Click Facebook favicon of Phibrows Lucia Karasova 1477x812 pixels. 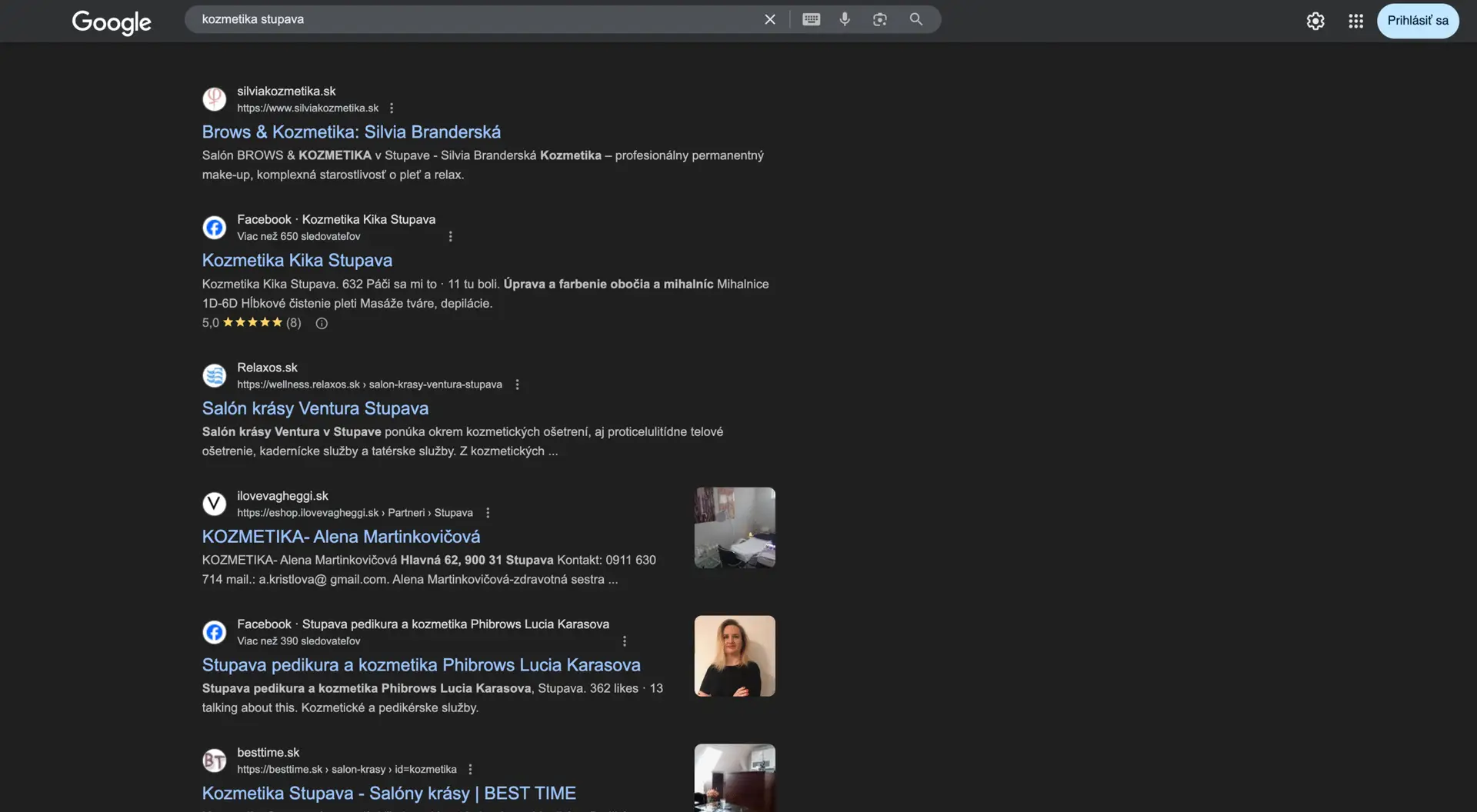coord(215,632)
